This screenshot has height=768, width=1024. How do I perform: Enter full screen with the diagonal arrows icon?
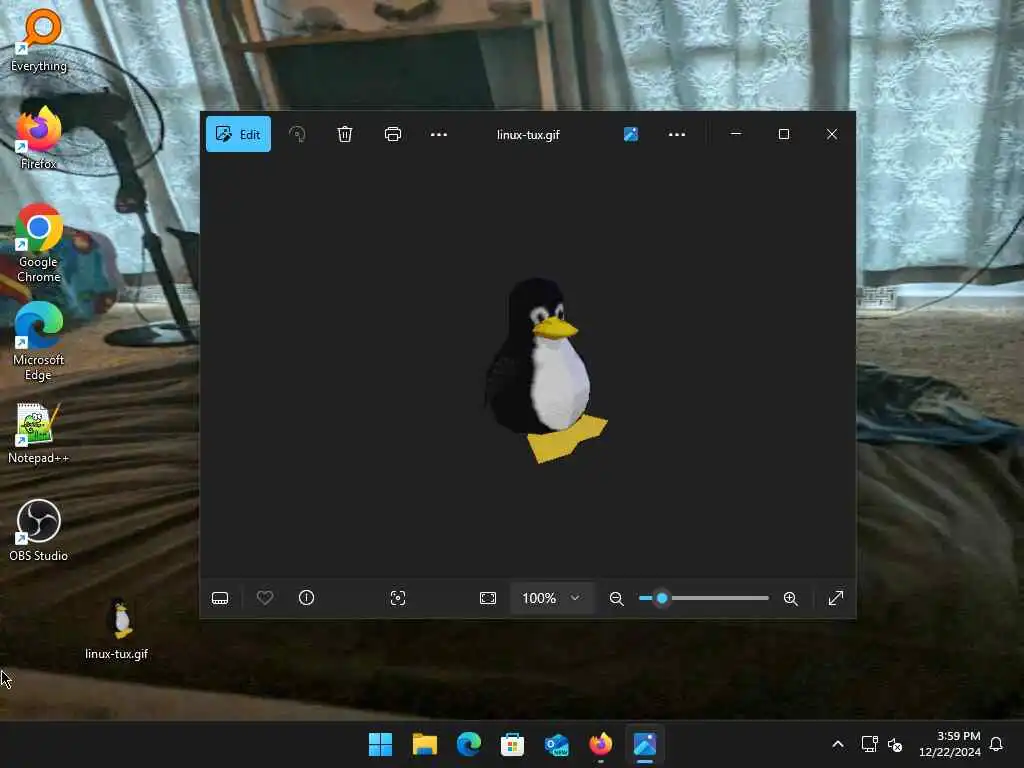tap(836, 598)
